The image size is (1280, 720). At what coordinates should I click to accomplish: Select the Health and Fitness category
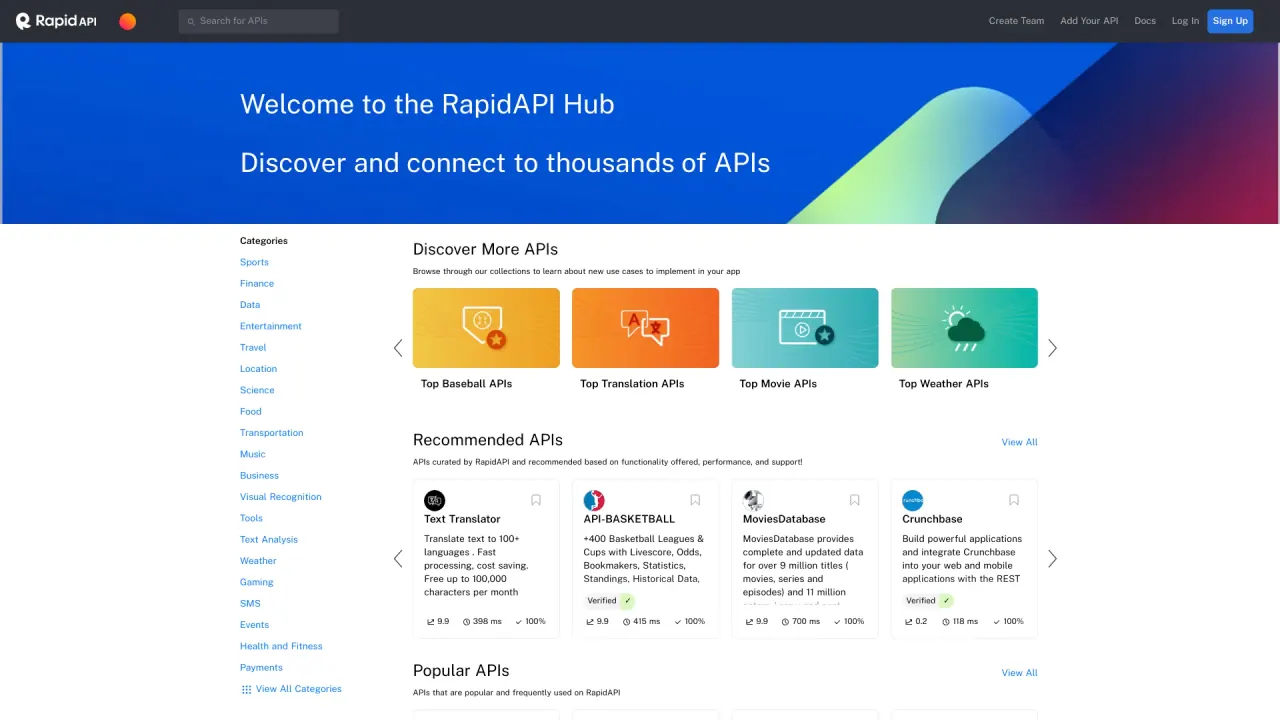coord(281,646)
